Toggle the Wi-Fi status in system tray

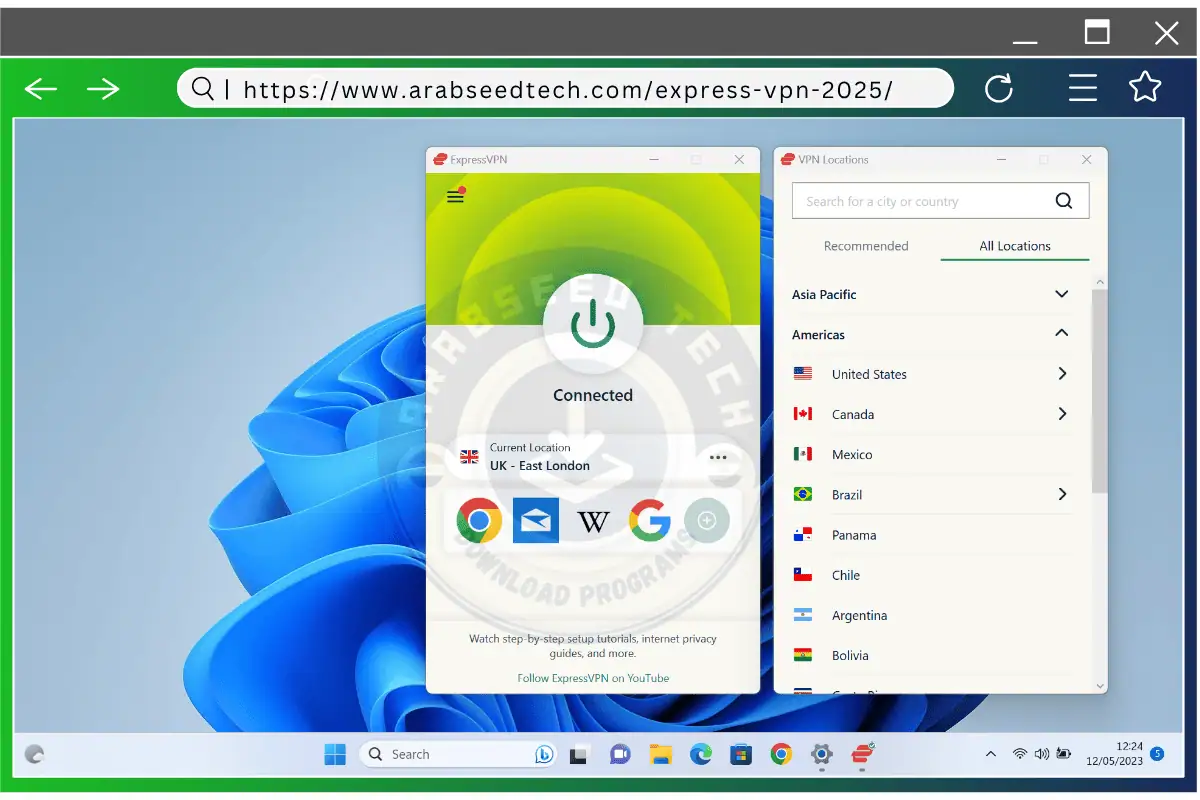click(1020, 753)
